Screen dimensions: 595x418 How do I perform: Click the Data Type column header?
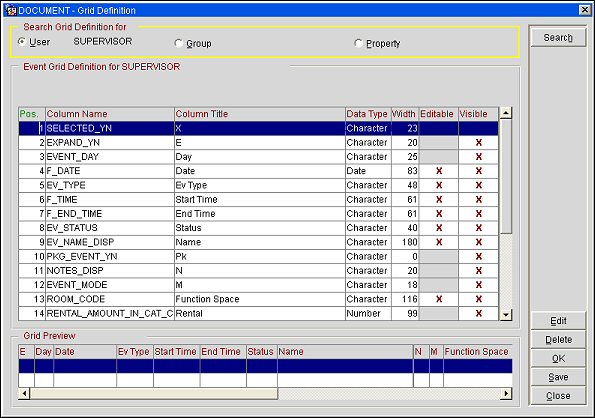[368, 114]
